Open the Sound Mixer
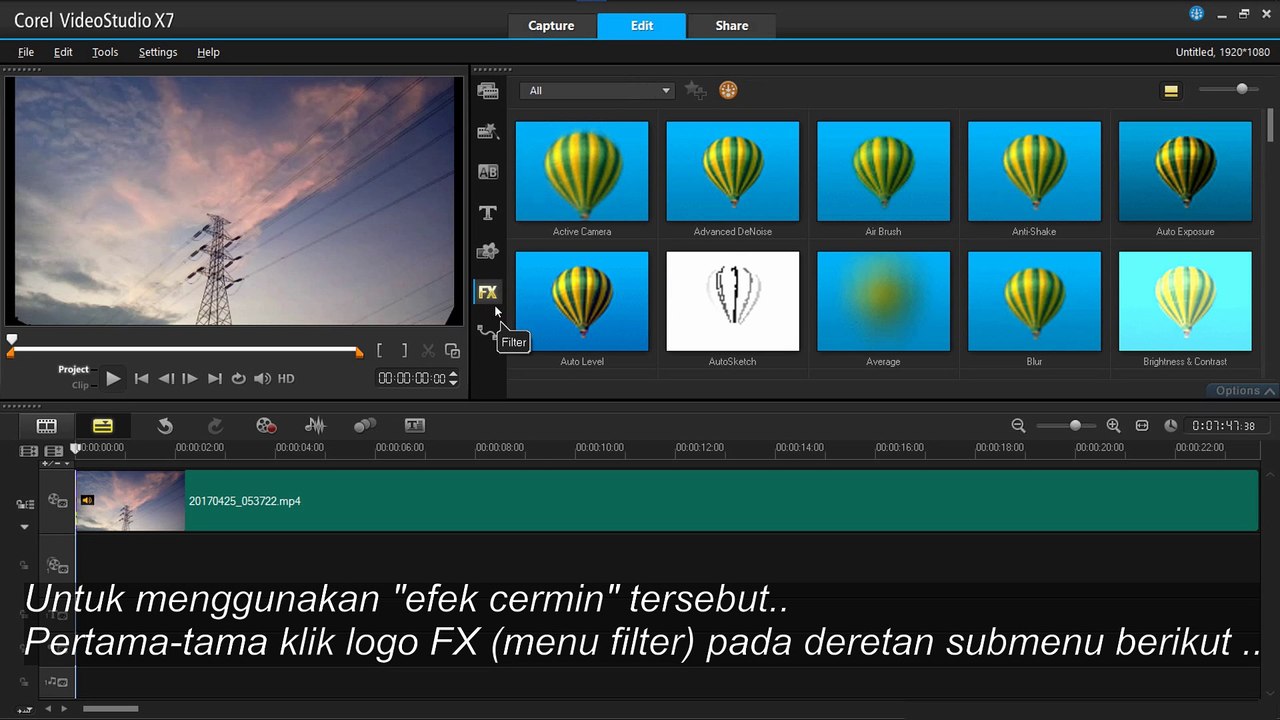 (x=316, y=425)
